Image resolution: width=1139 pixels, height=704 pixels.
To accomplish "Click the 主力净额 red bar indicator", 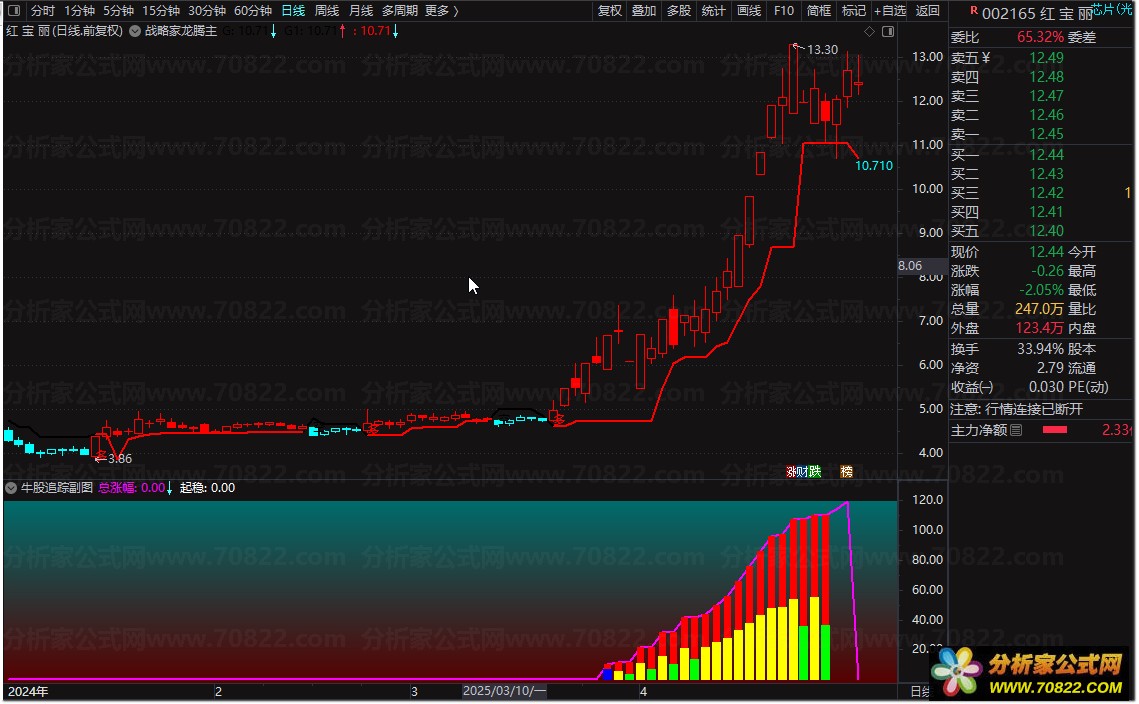I will [1055, 430].
